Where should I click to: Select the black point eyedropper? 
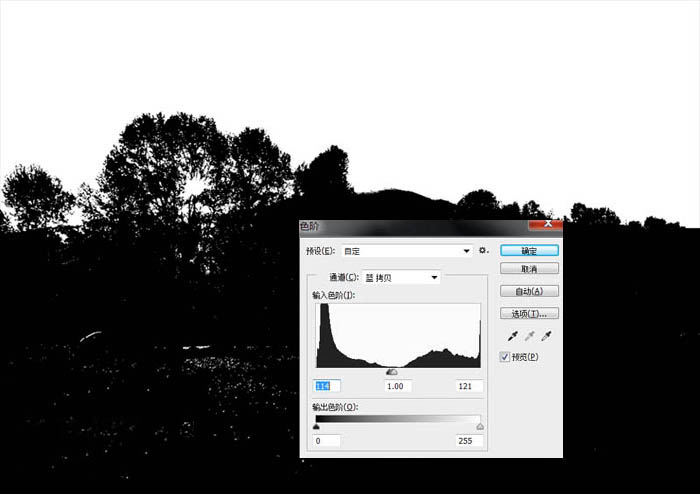pos(512,336)
